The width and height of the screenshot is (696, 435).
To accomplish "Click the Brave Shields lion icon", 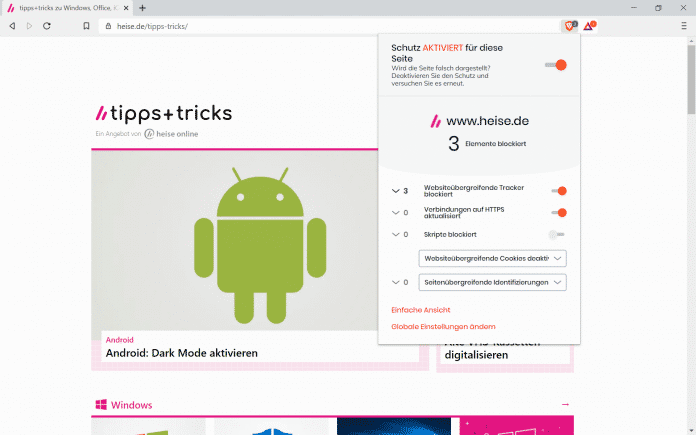I will click(568, 25).
